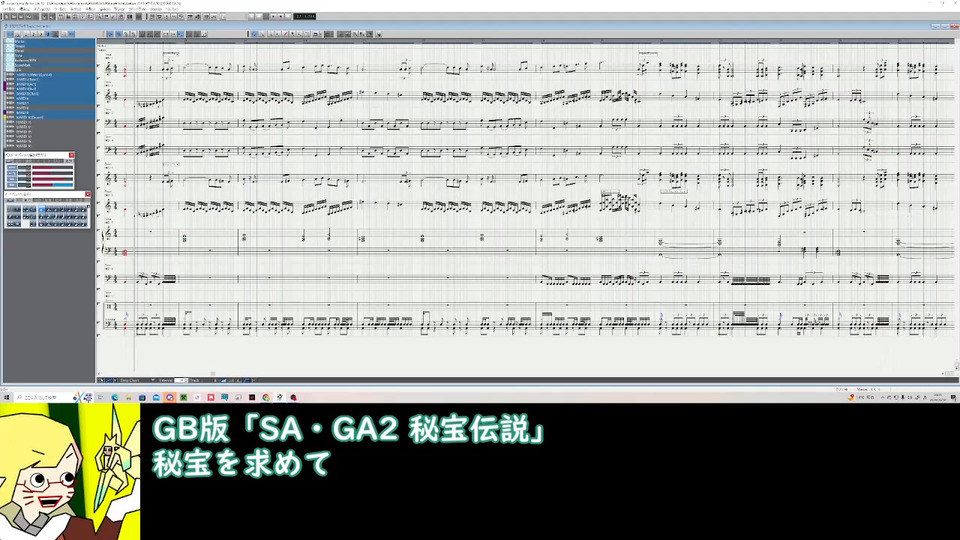The height and width of the screenshot is (540, 960).
Task: Open the notification center icon in system tray
Action: pyautogui.click(x=953, y=397)
